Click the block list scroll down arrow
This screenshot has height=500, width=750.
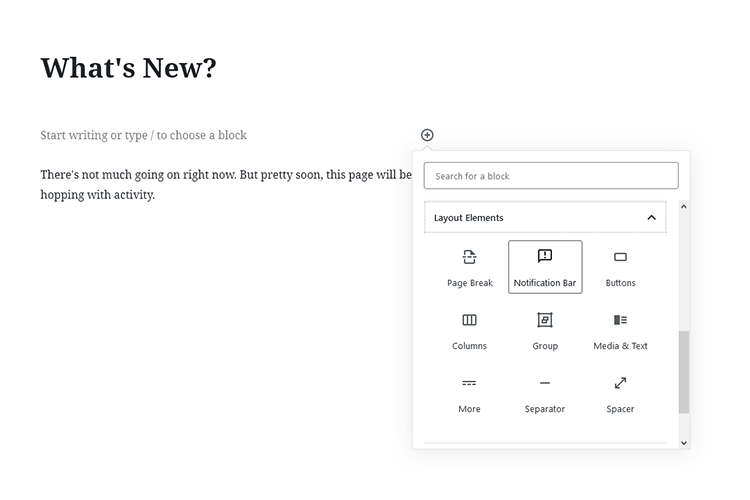click(x=684, y=442)
